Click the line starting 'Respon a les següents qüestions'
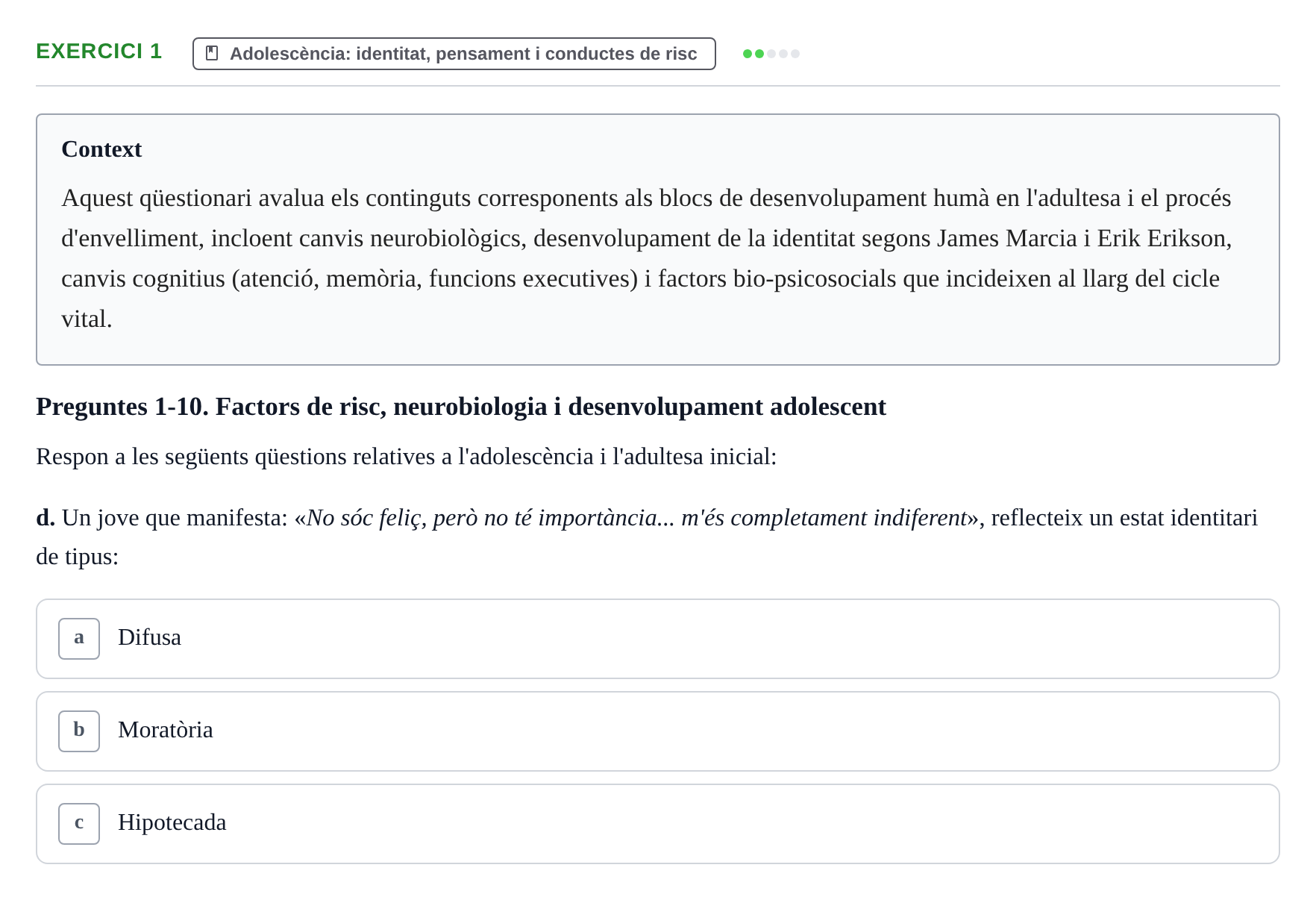This screenshot has height=900, width=1316. click(407, 457)
